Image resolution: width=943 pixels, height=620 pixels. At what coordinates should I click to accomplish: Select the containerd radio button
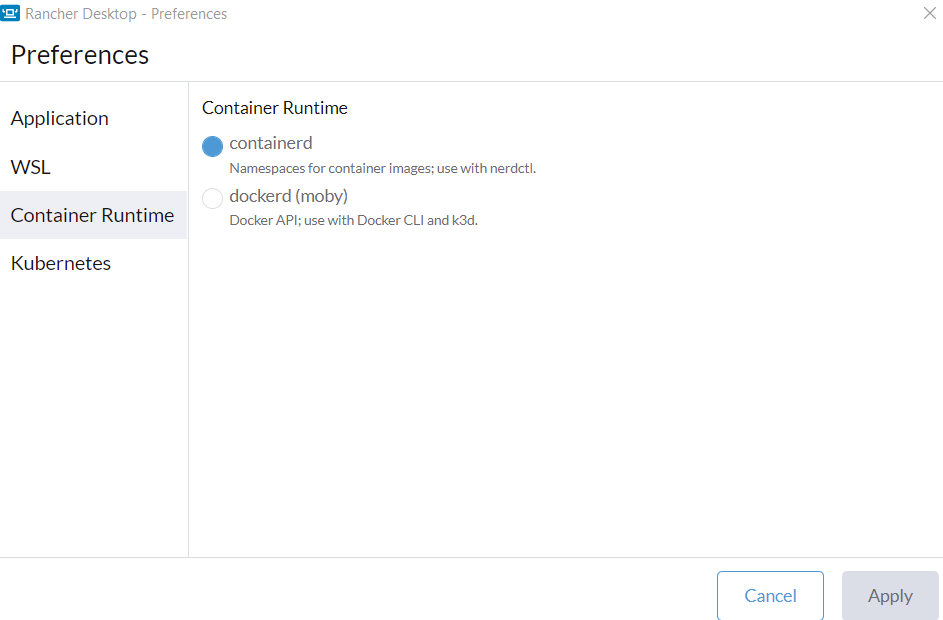point(212,147)
